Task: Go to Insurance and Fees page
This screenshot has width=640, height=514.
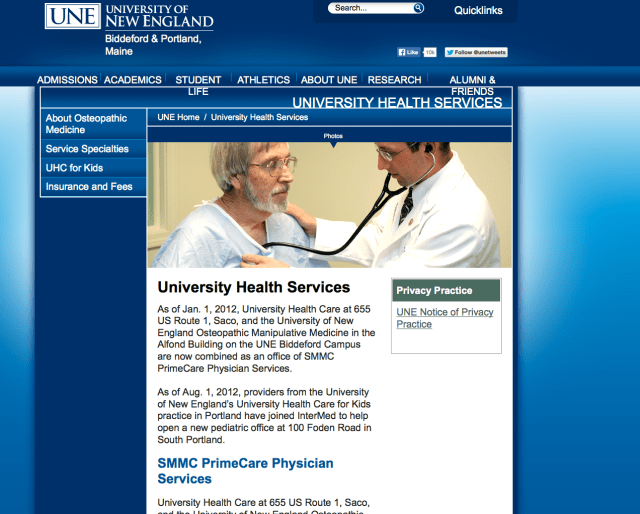Action: coord(89,187)
